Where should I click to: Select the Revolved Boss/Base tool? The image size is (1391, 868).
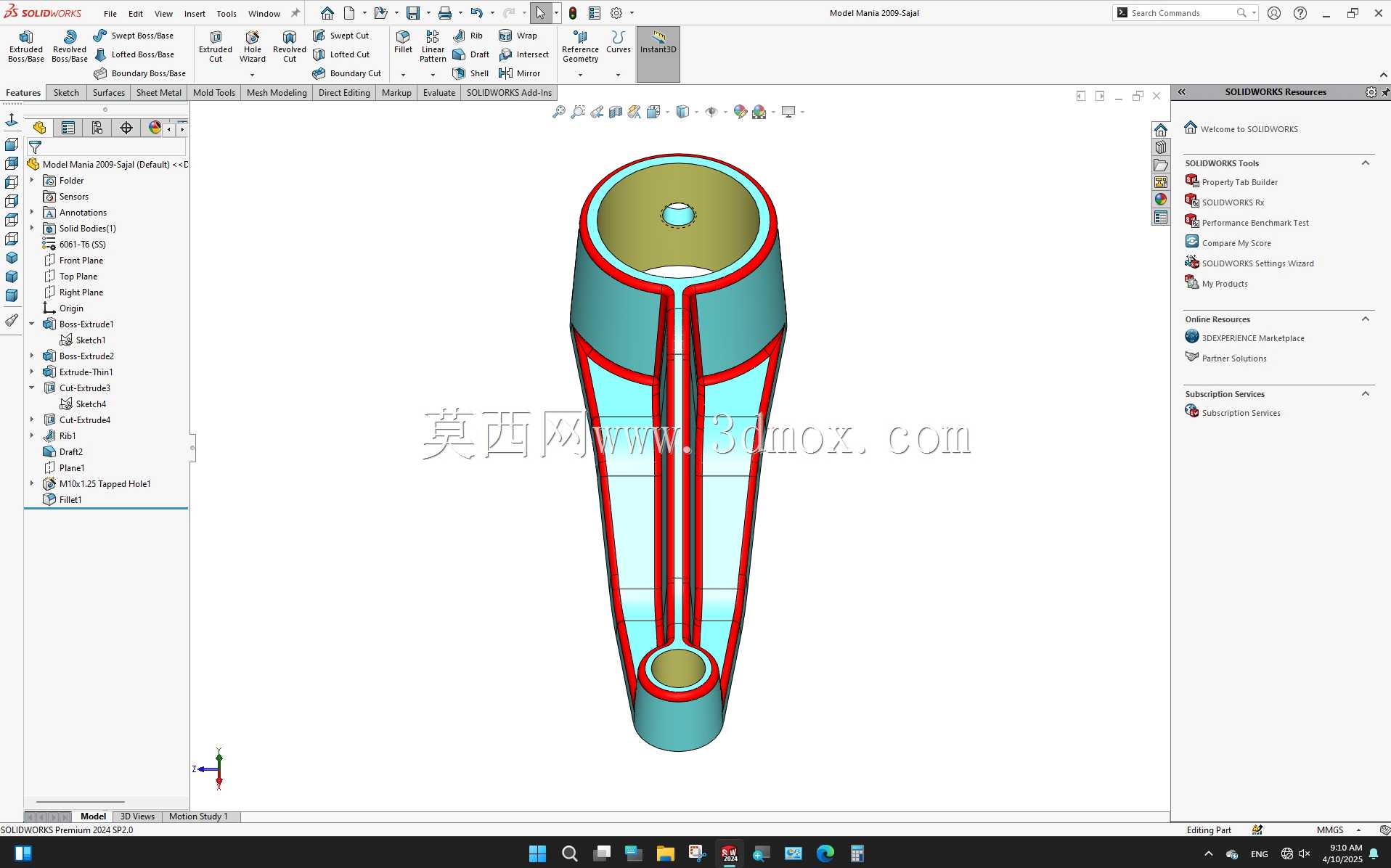(70, 46)
